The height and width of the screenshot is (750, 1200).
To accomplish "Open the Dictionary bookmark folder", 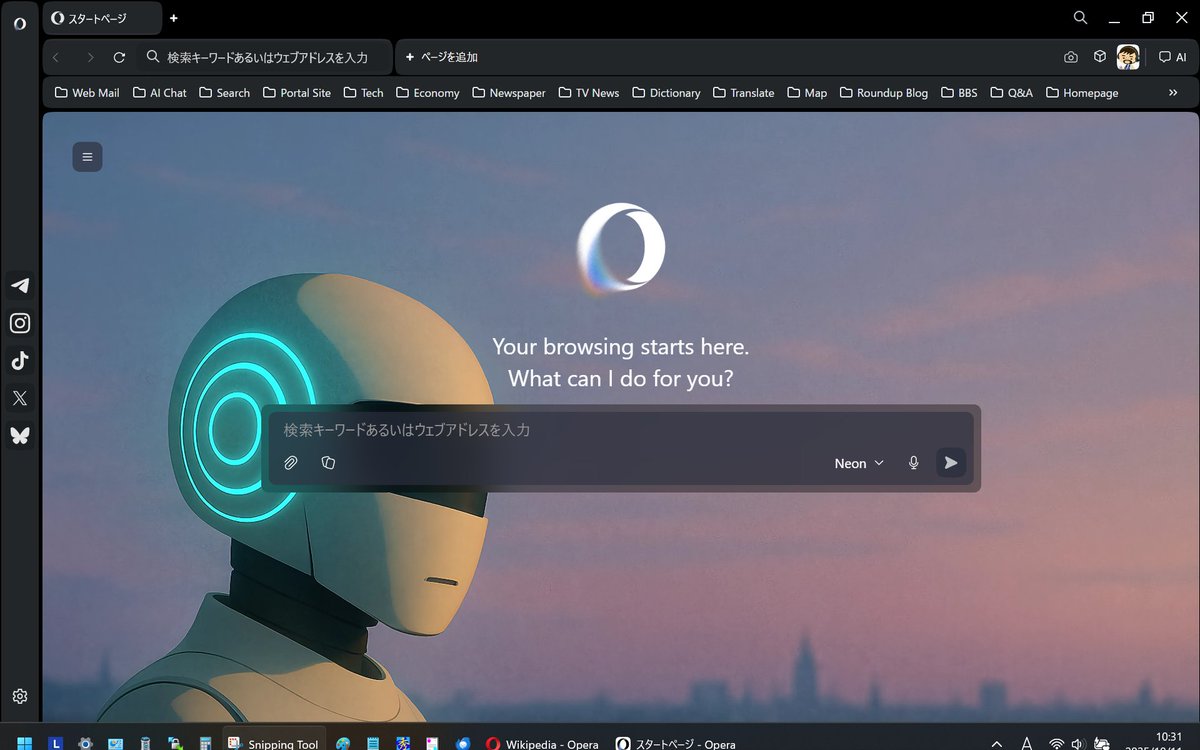I will [x=667, y=93].
